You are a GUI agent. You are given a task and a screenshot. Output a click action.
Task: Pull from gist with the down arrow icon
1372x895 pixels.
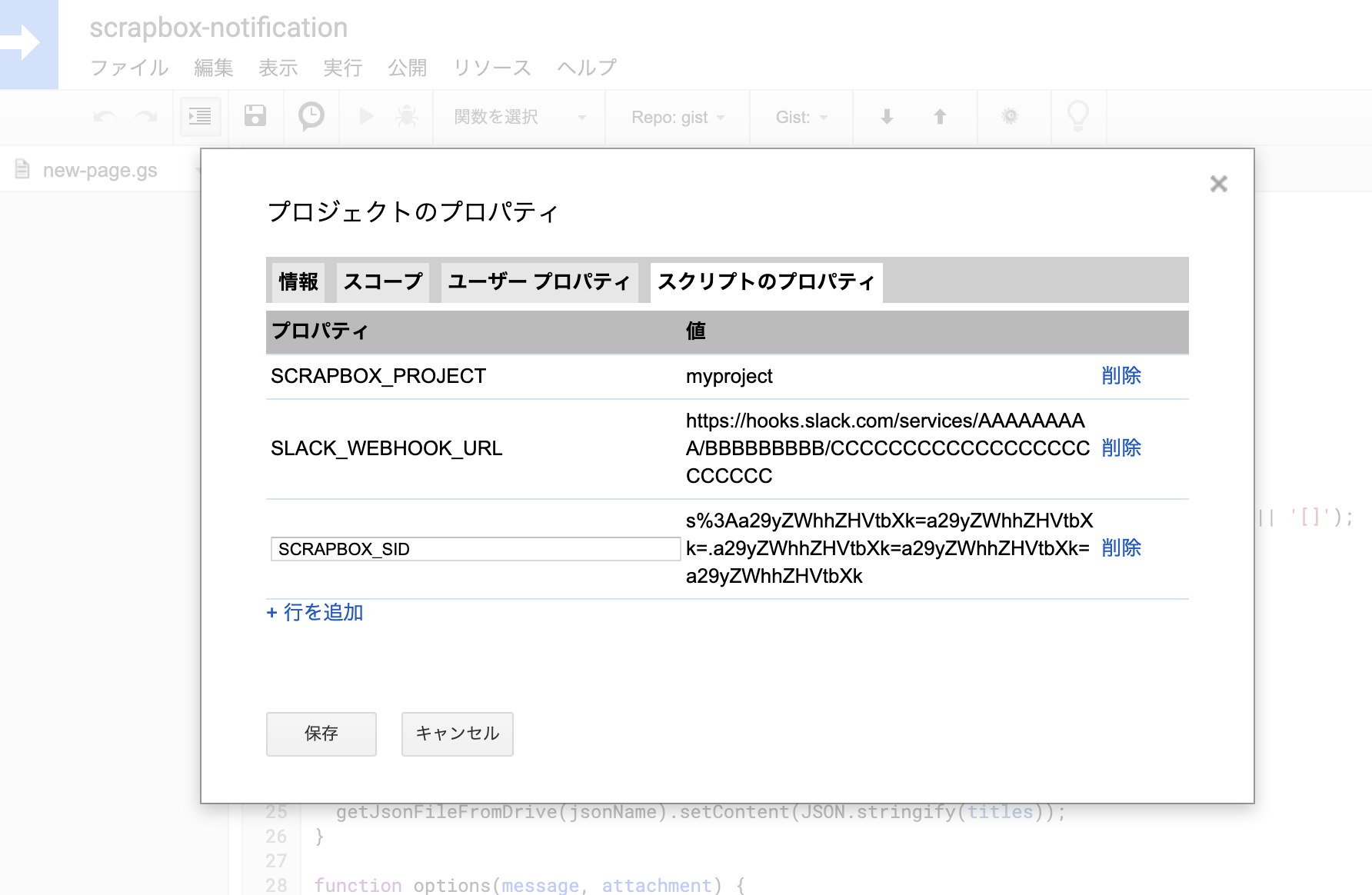[887, 117]
